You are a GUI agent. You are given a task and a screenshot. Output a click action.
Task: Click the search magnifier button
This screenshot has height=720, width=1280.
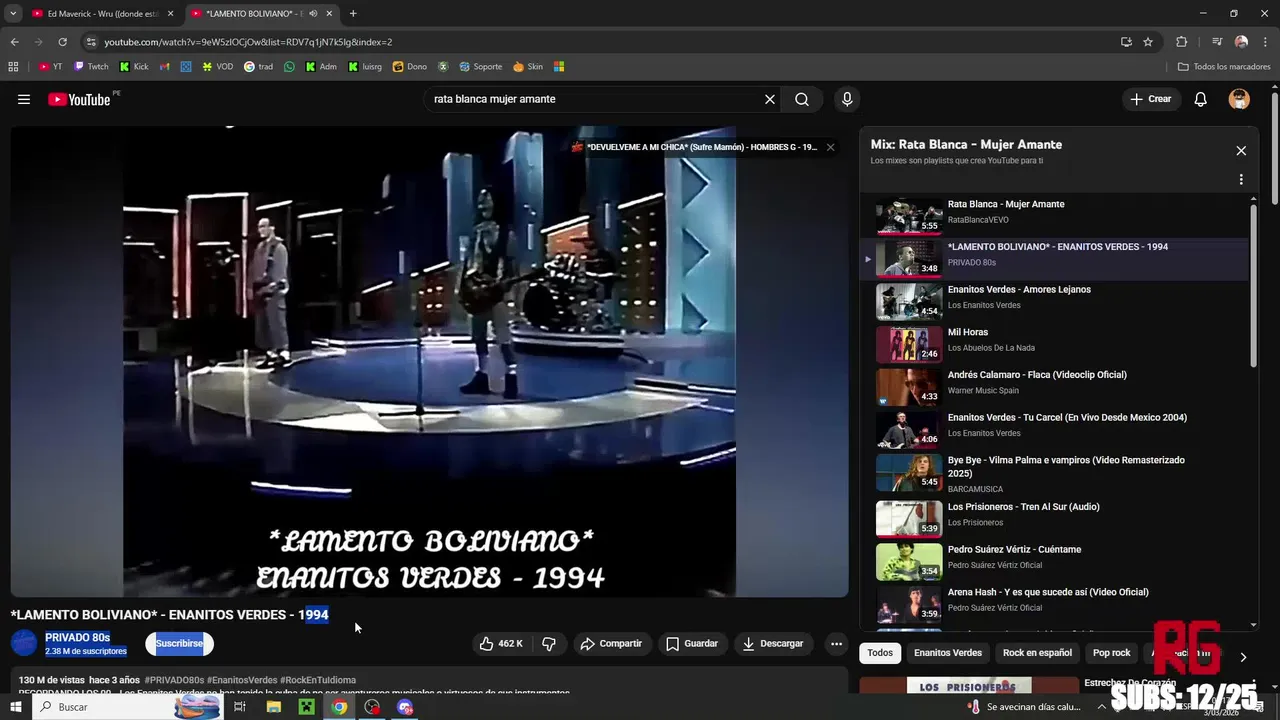click(802, 99)
